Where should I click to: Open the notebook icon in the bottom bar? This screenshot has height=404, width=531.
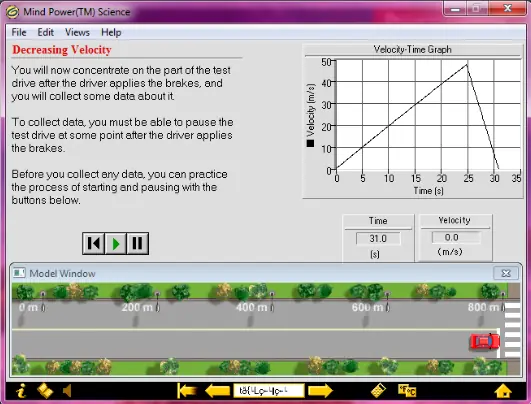pyautogui.click(x=45, y=391)
